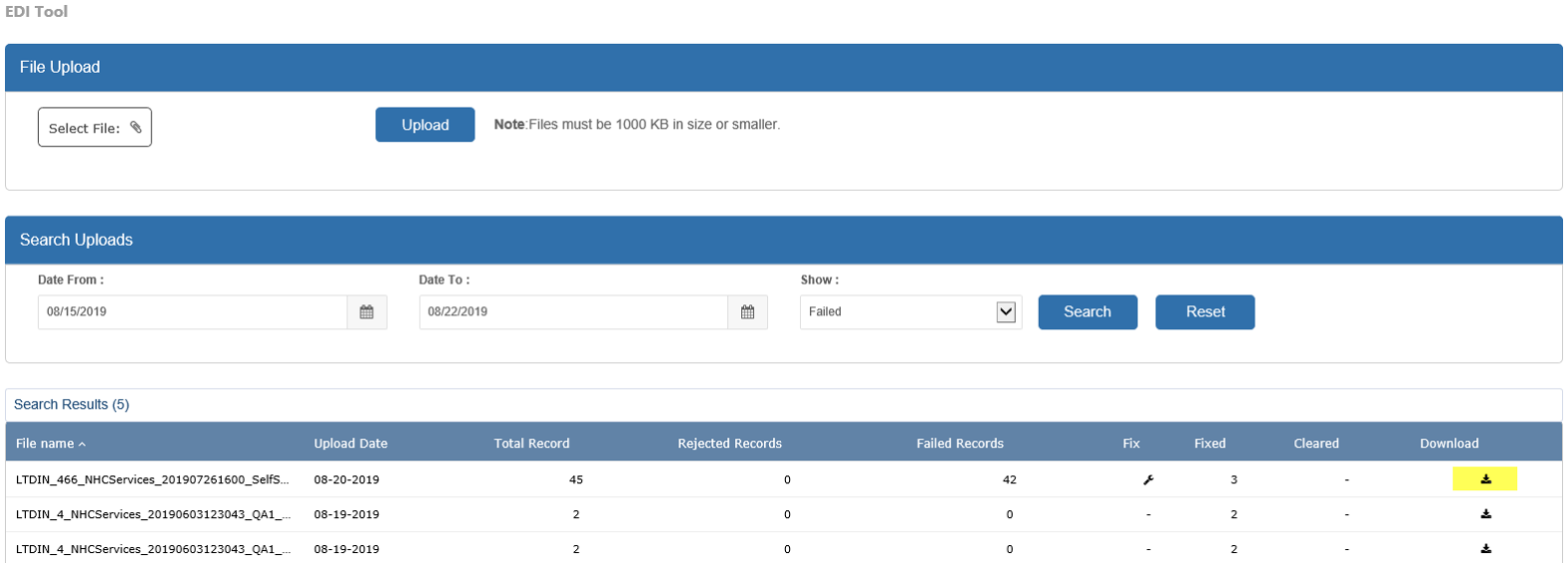The height and width of the screenshot is (563, 1568).
Task: Open the Date To calendar picker
Action: 747,312
